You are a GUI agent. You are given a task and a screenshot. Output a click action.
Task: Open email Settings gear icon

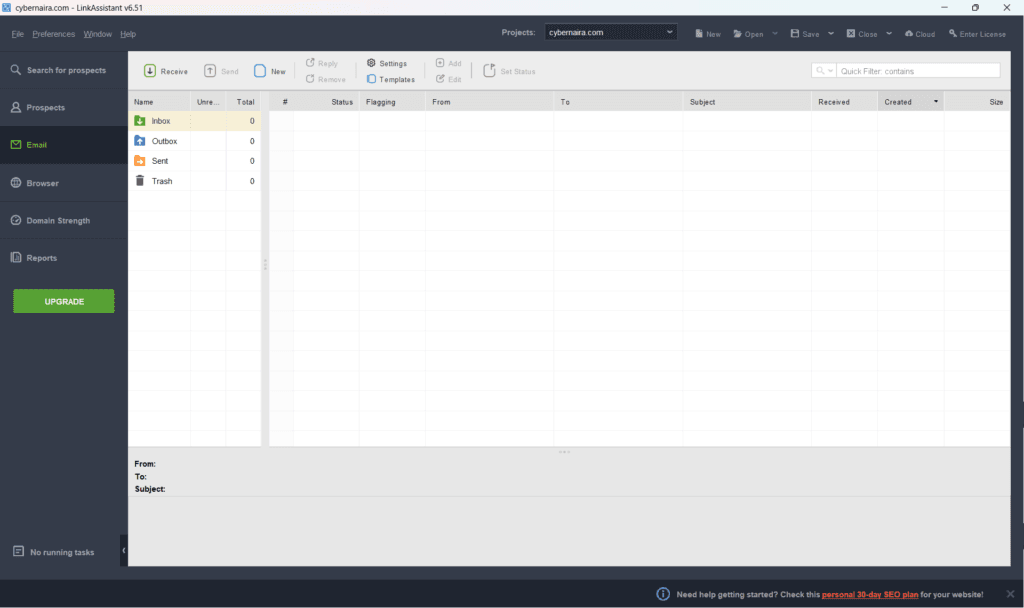(371, 63)
